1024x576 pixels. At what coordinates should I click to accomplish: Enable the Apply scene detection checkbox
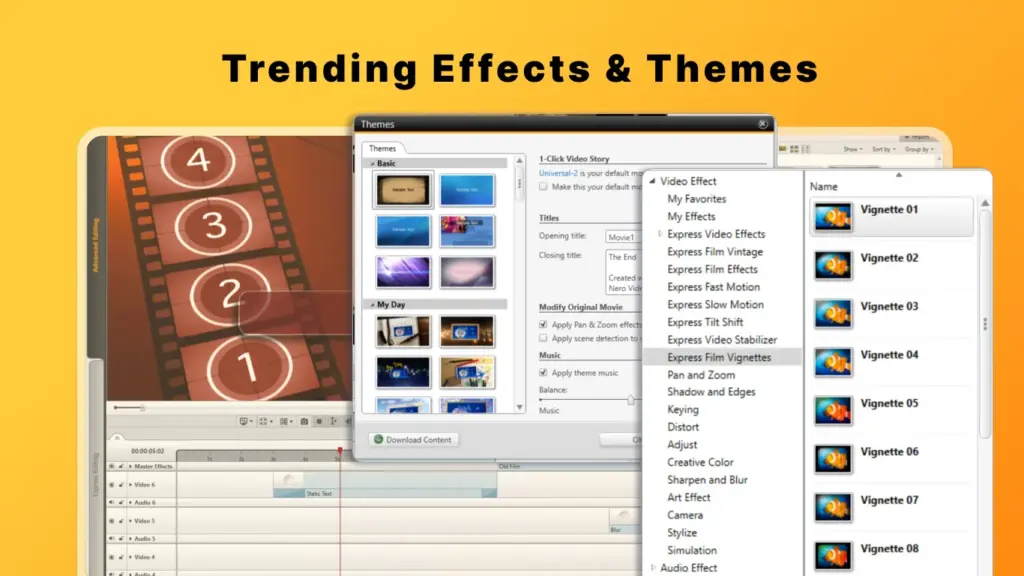(542, 338)
